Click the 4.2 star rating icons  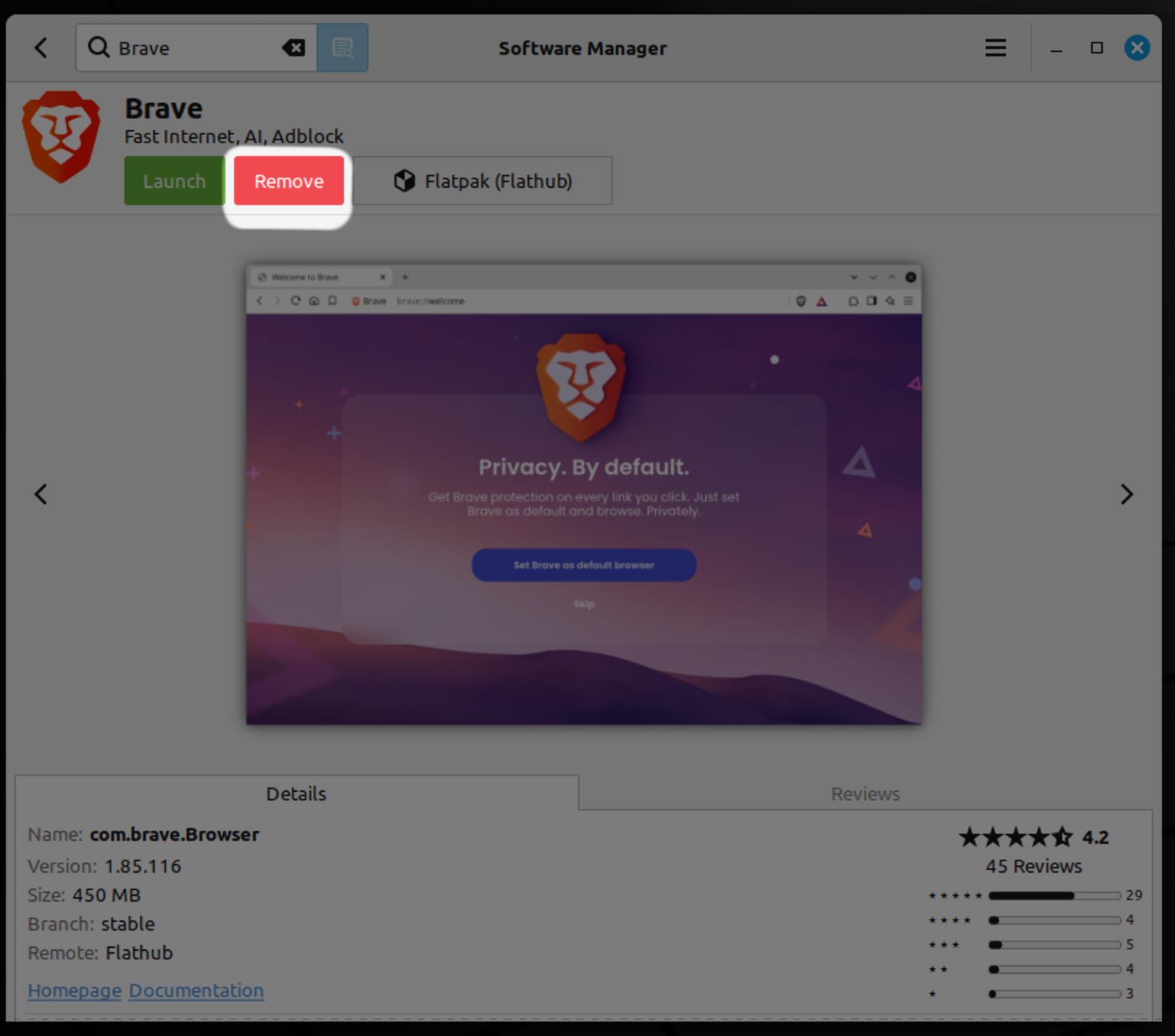pos(1015,837)
